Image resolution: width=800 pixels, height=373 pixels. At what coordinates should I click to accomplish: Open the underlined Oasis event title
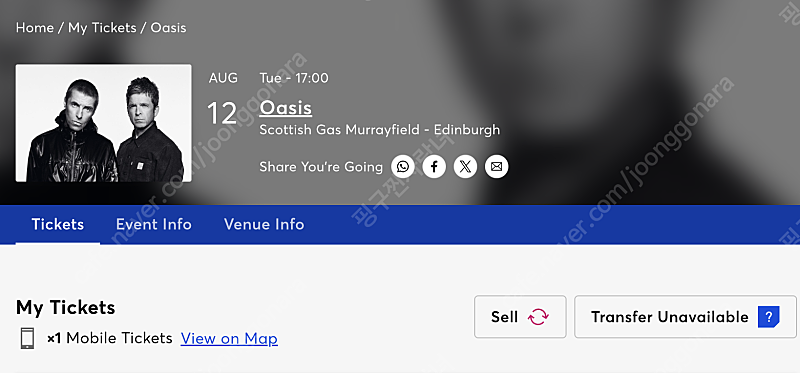tap(286, 108)
